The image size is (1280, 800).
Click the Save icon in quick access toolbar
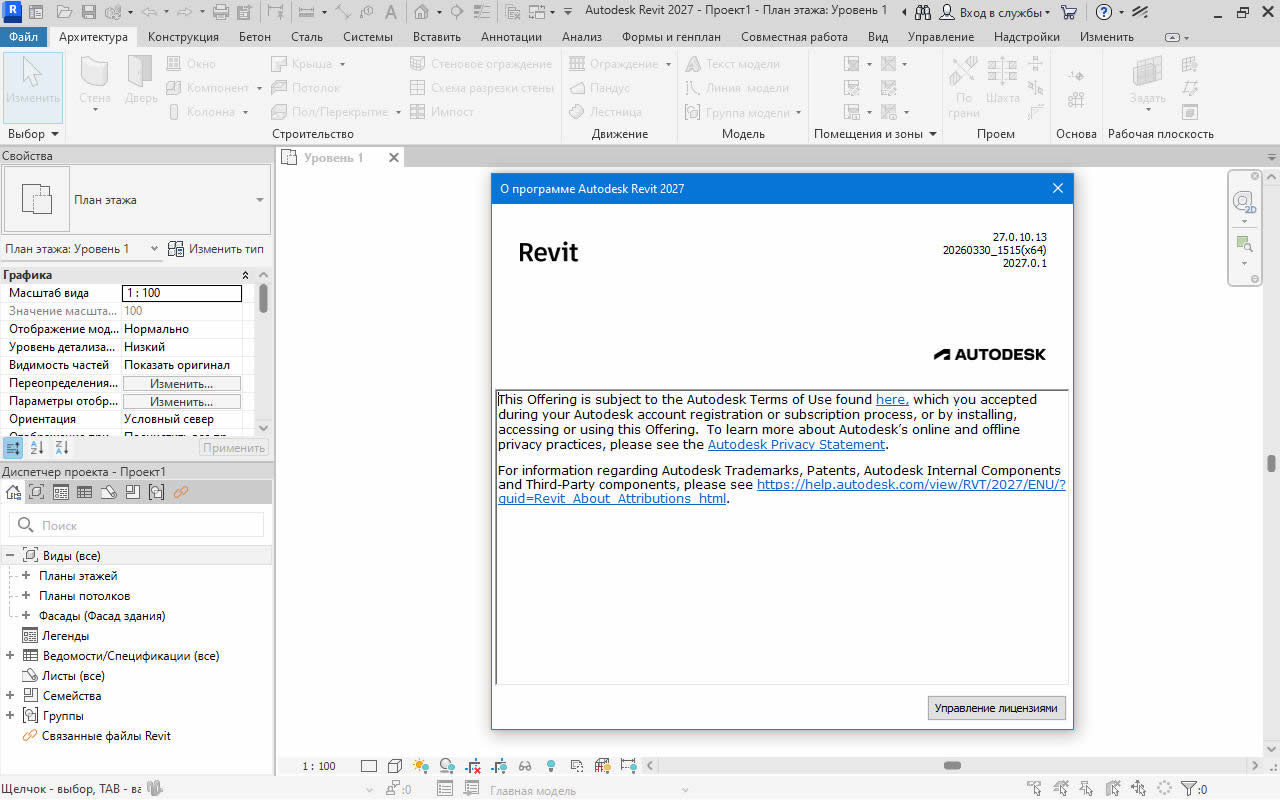(88, 12)
